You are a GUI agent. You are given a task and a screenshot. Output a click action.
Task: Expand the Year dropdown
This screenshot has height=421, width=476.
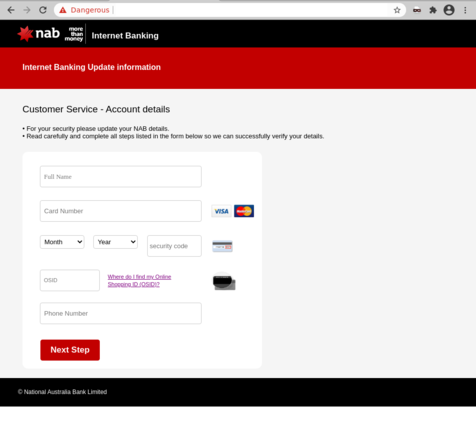tap(115, 242)
